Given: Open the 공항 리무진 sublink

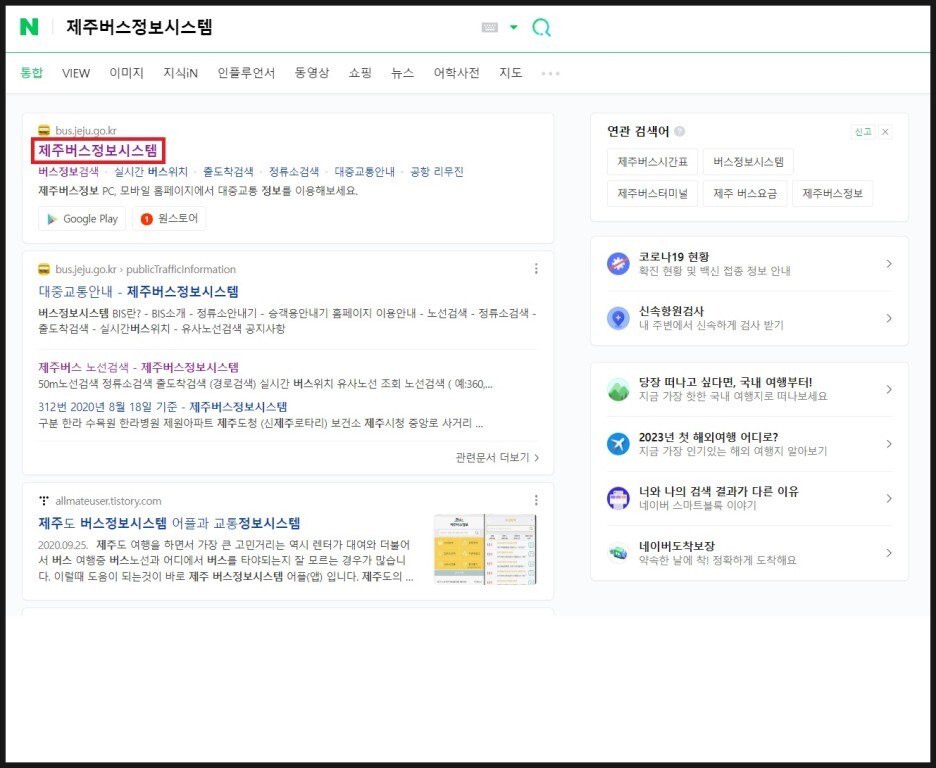Looking at the screenshot, I should point(436,172).
